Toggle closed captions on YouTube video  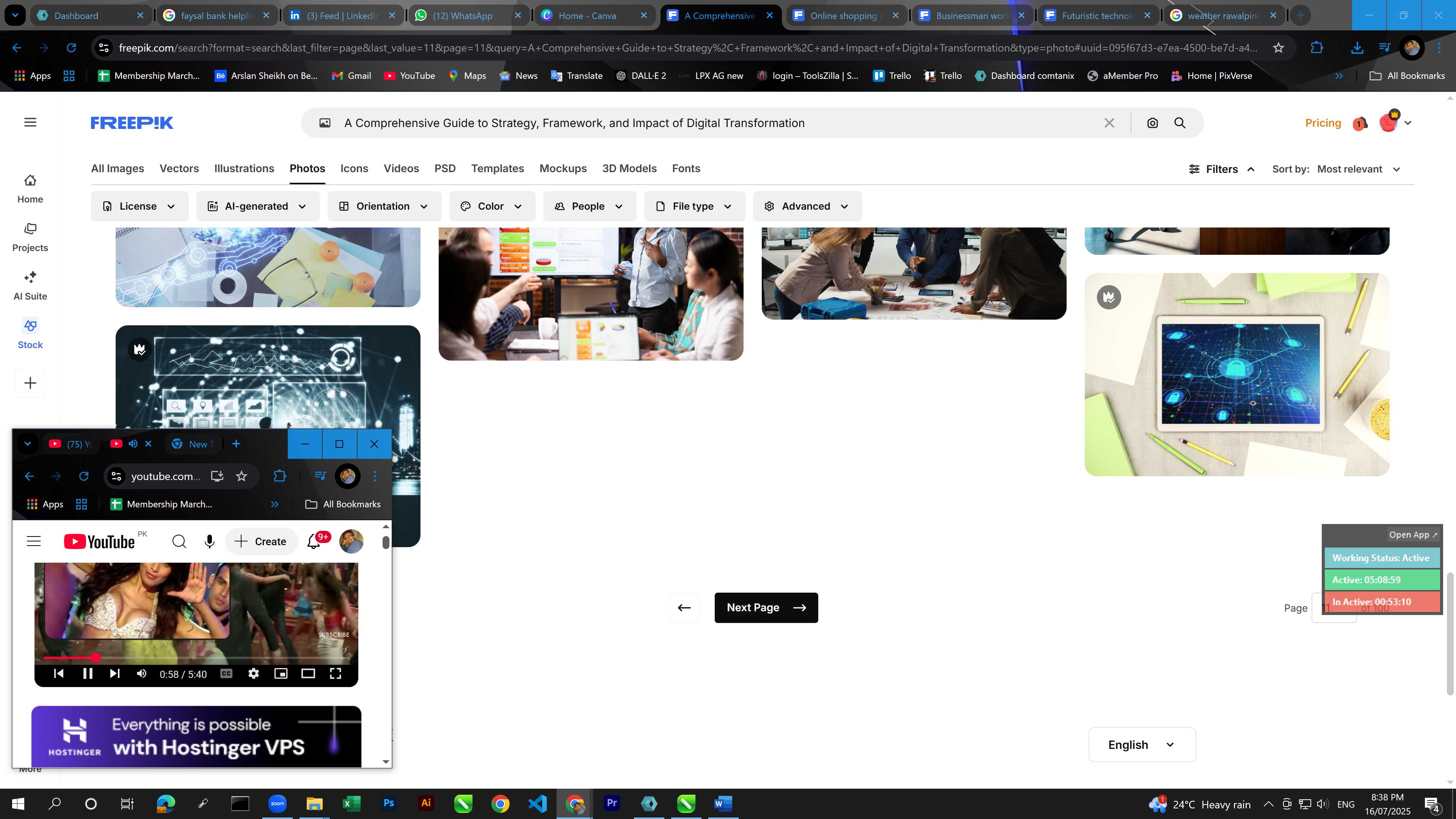(226, 673)
